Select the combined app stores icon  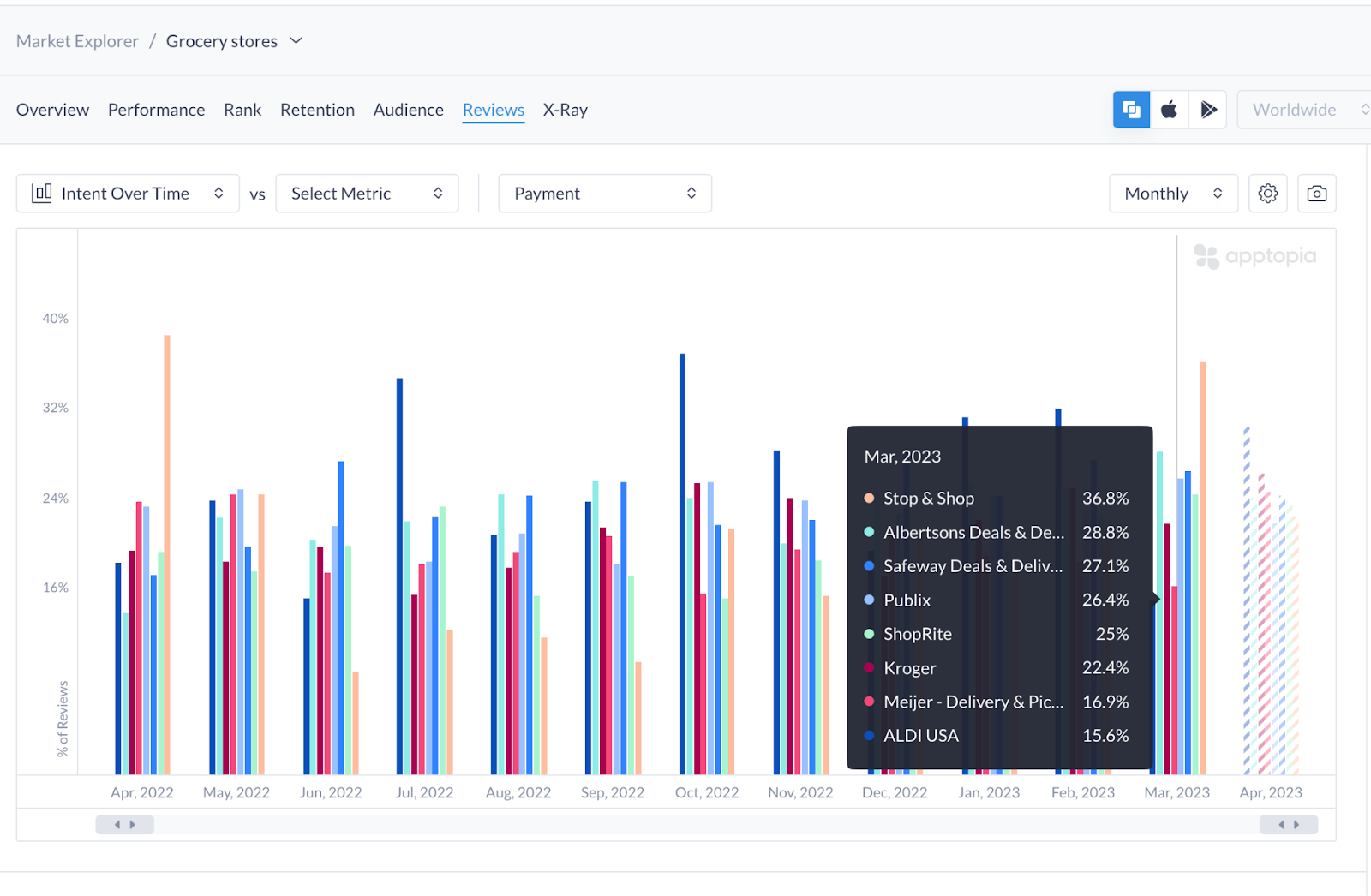point(1131,110)
